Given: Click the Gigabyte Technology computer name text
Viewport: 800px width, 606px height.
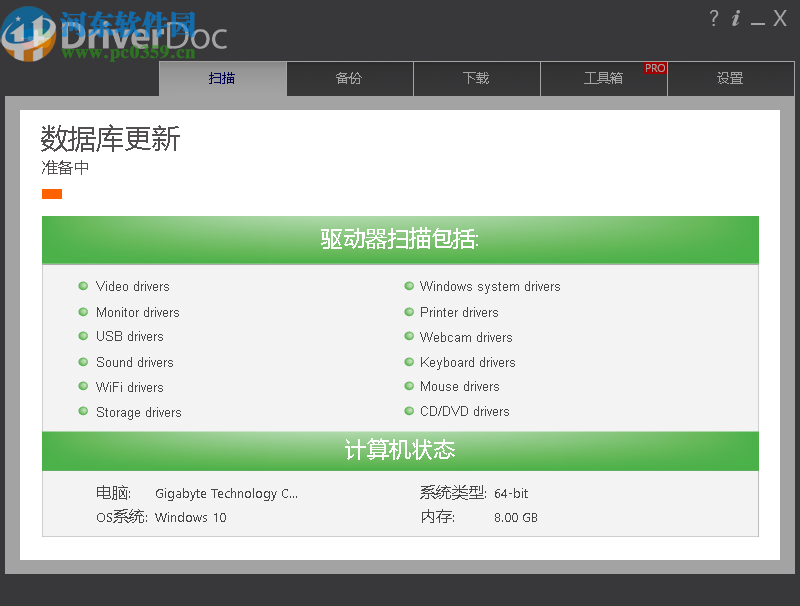Looking at the screenshot, I should (x=227, y=493).
